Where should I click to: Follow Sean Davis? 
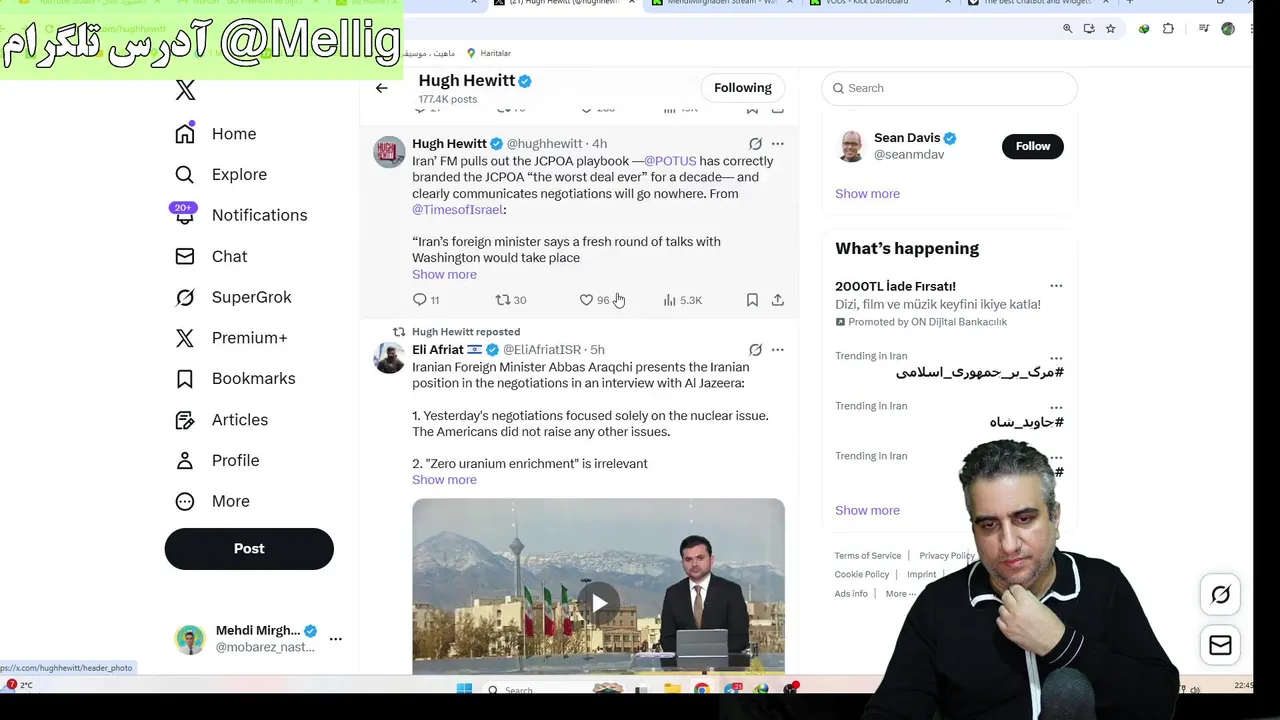click(1033, 146)
